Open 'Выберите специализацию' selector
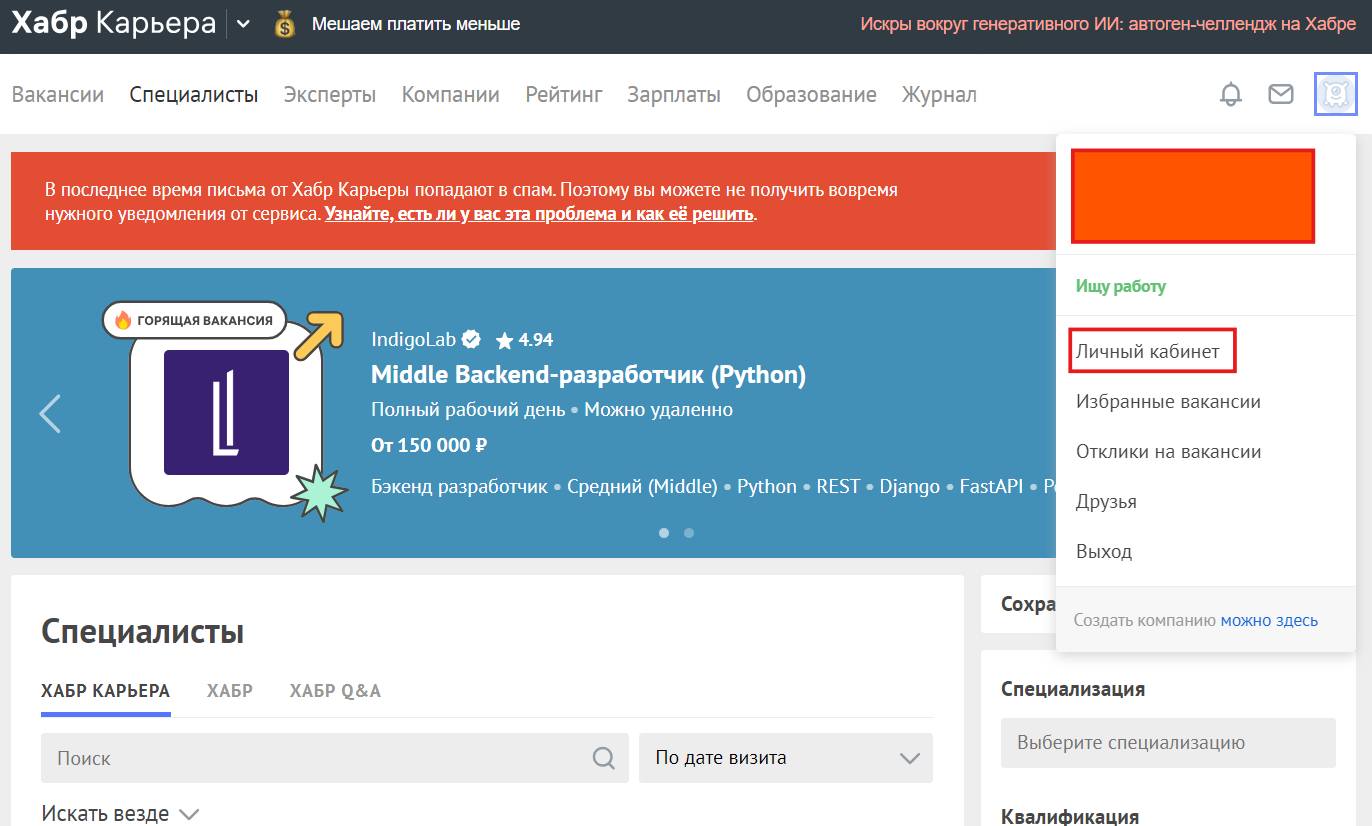This screenshot has width=1372, height=826. tap(1167, 743)
